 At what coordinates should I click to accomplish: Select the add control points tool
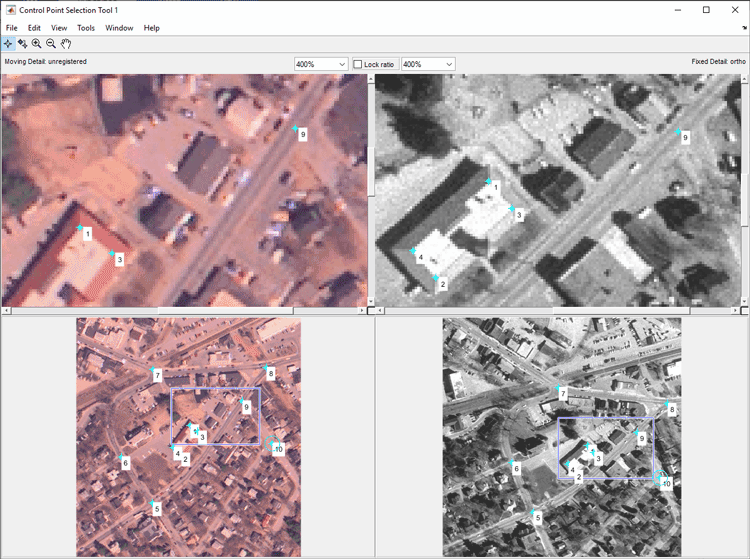tap(8, 44)
